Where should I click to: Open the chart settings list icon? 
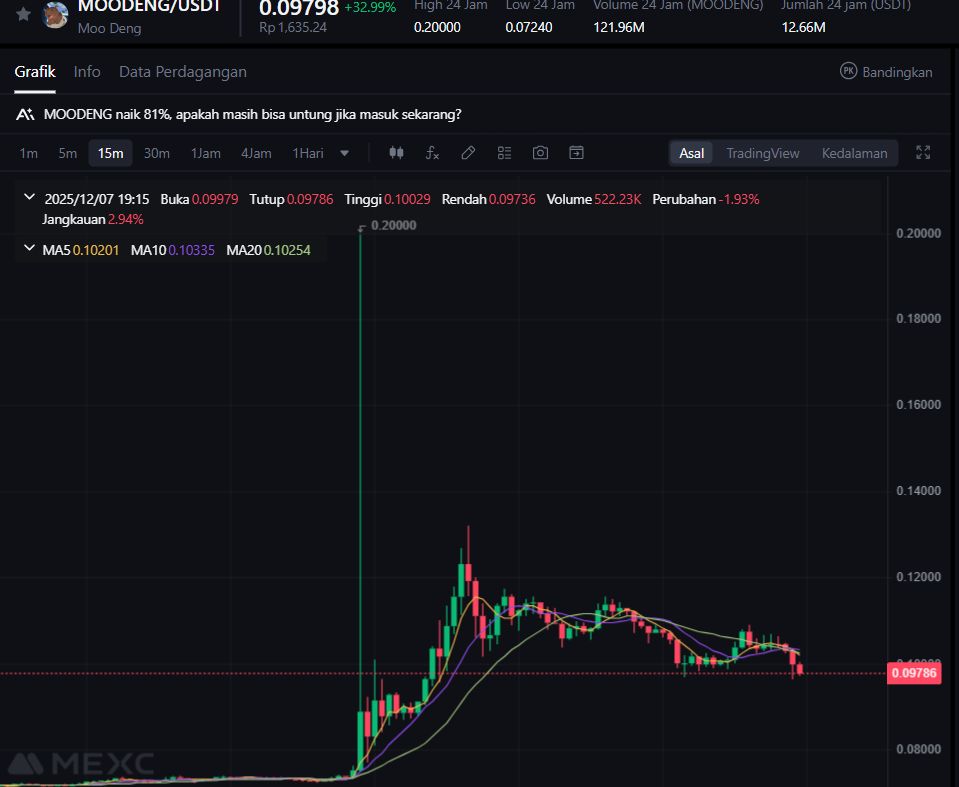504,153
